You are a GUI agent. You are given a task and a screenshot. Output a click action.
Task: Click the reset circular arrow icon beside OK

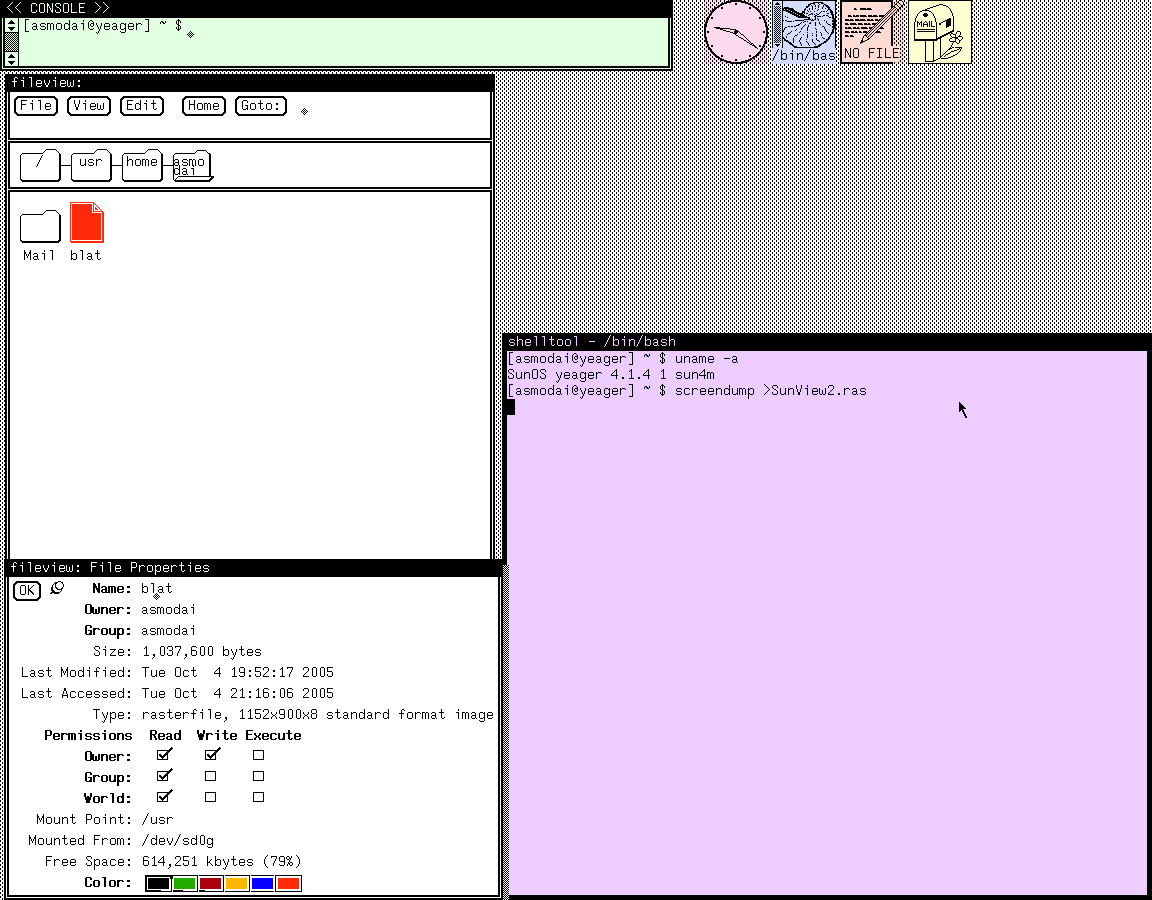(x=57, y=588)
